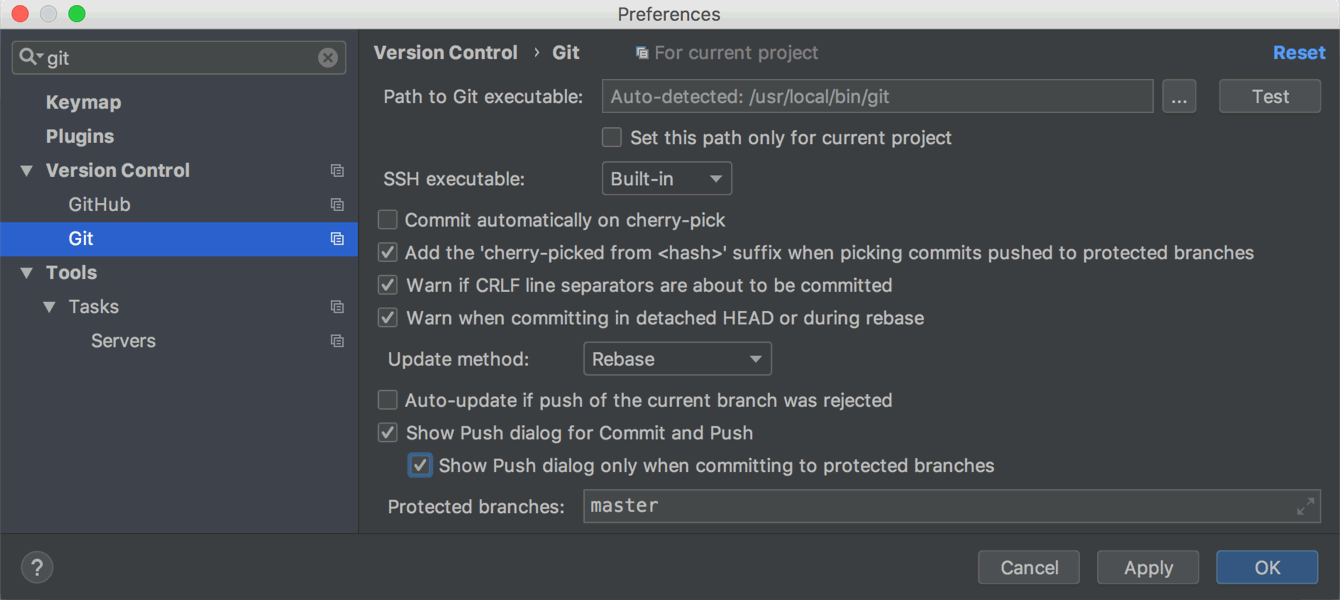The height and width of the screenshot is (600, 1340).
Task: Uncheck Warn if CRLF line separators
Action: point(388,285)
